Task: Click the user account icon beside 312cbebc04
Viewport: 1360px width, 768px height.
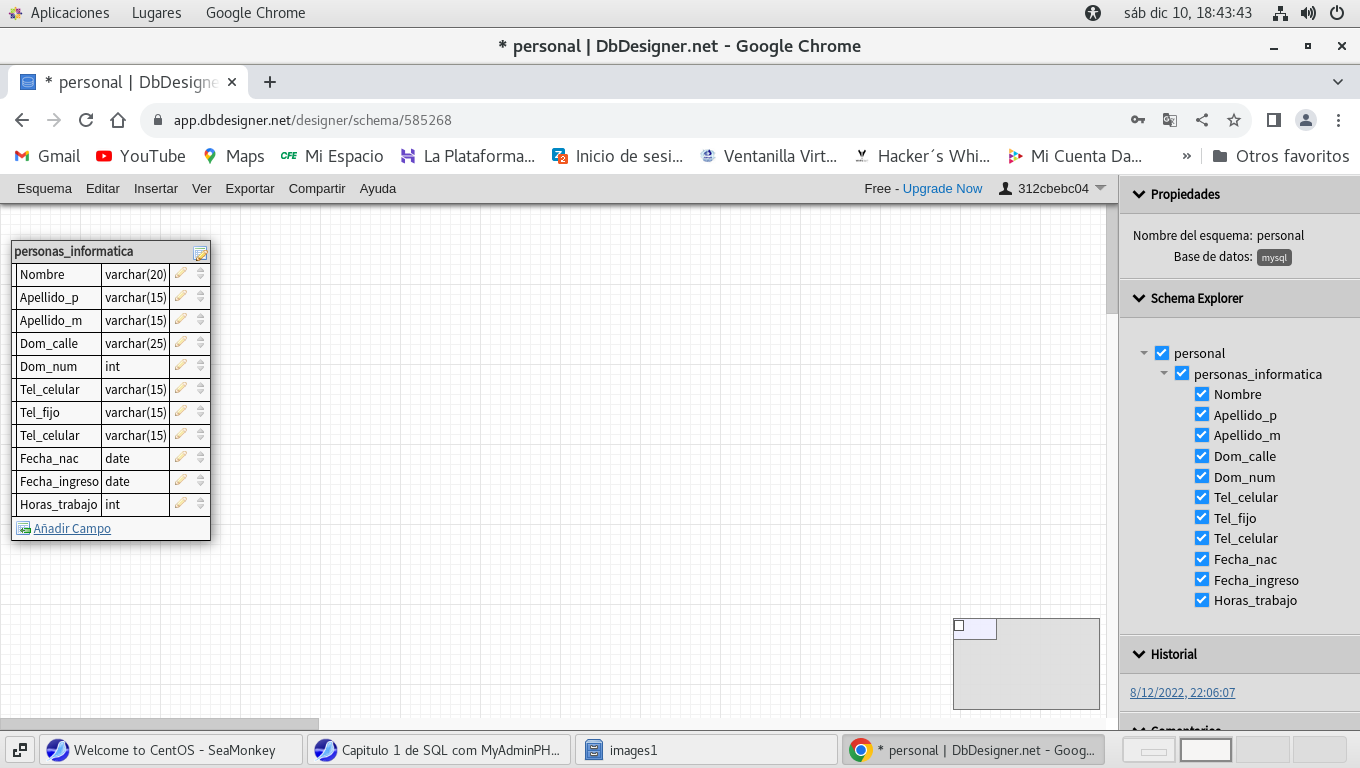Action: pyautogui.click(x=1006, y=188)
